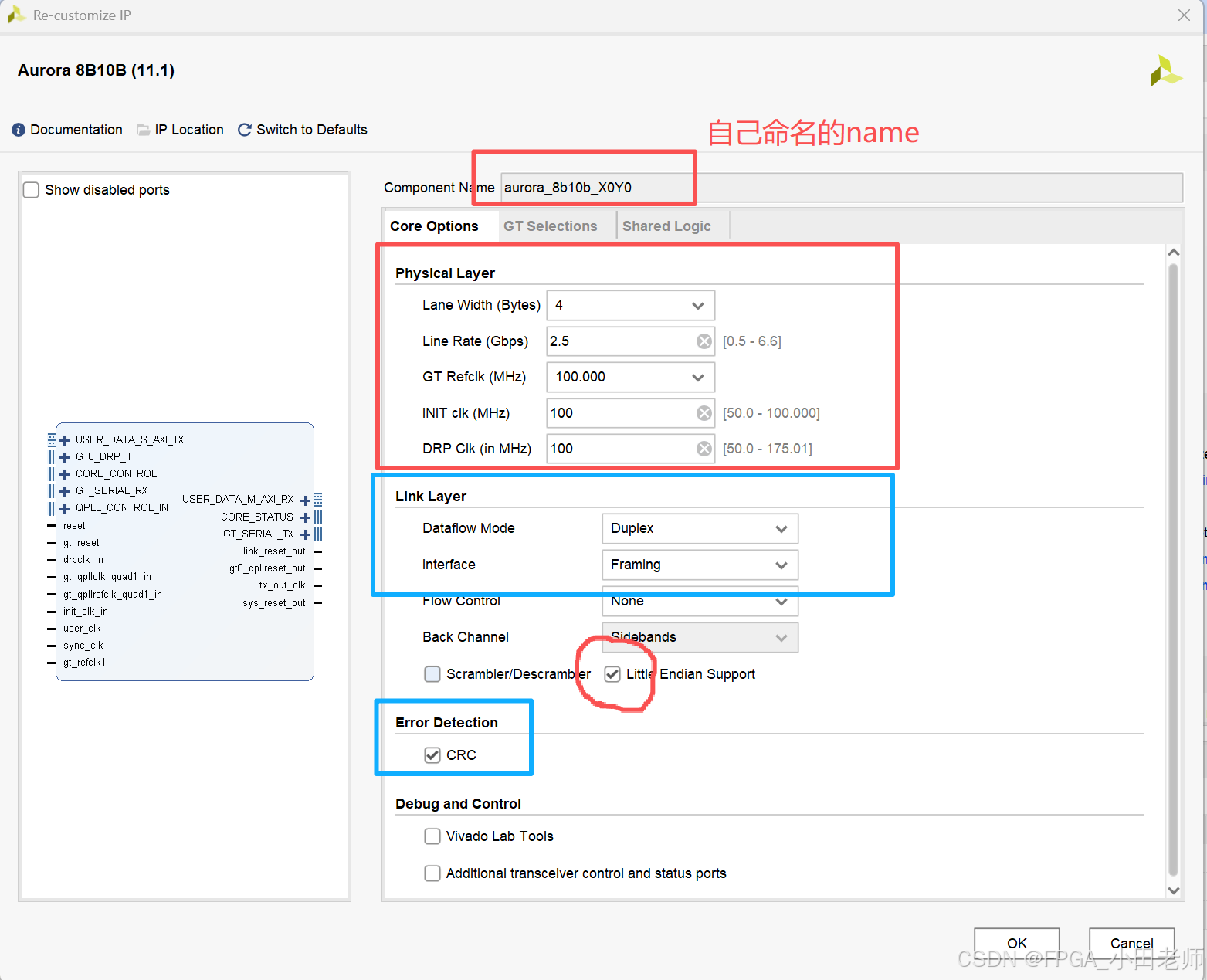Click the IP Location folder icon
The width and height of the screenshot is (1207, 980).
coord(143,130)
